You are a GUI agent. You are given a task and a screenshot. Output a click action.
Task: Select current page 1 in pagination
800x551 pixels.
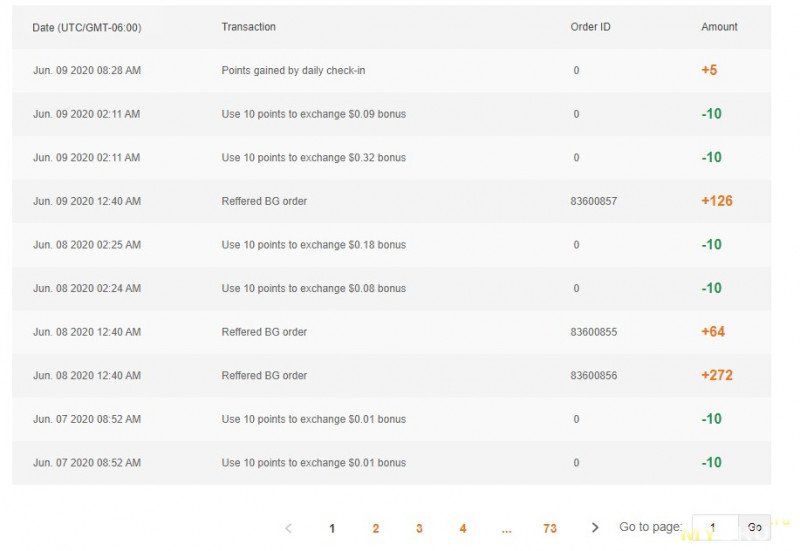click(332, 529)
